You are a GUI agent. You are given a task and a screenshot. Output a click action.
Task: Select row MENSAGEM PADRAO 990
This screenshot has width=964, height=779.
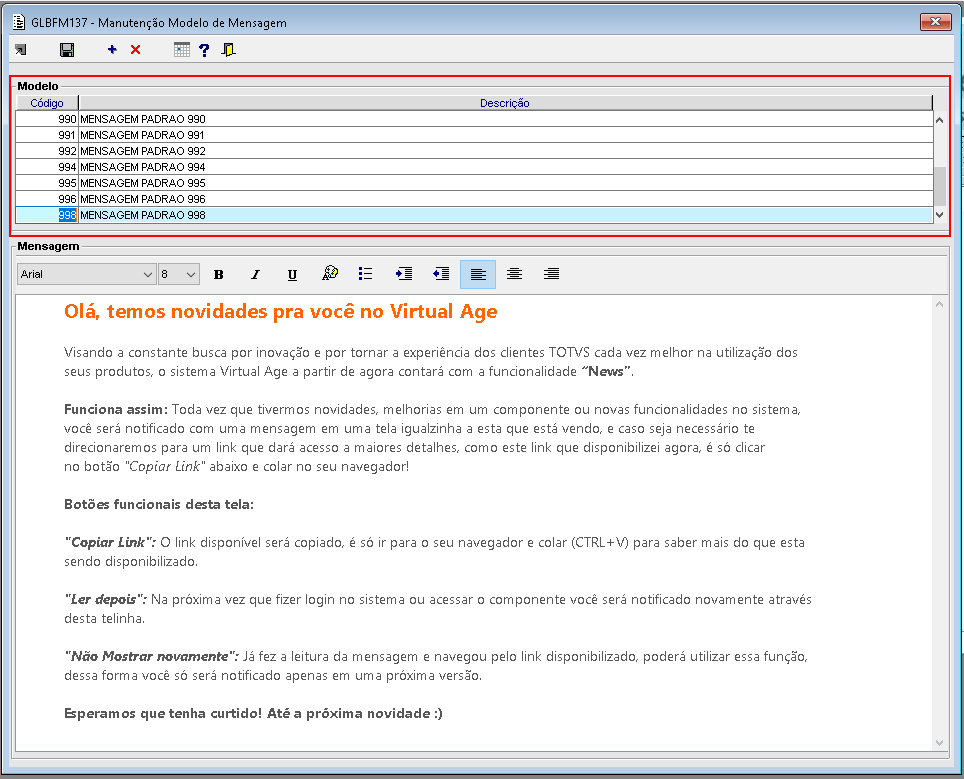click(x=474, y=119)
